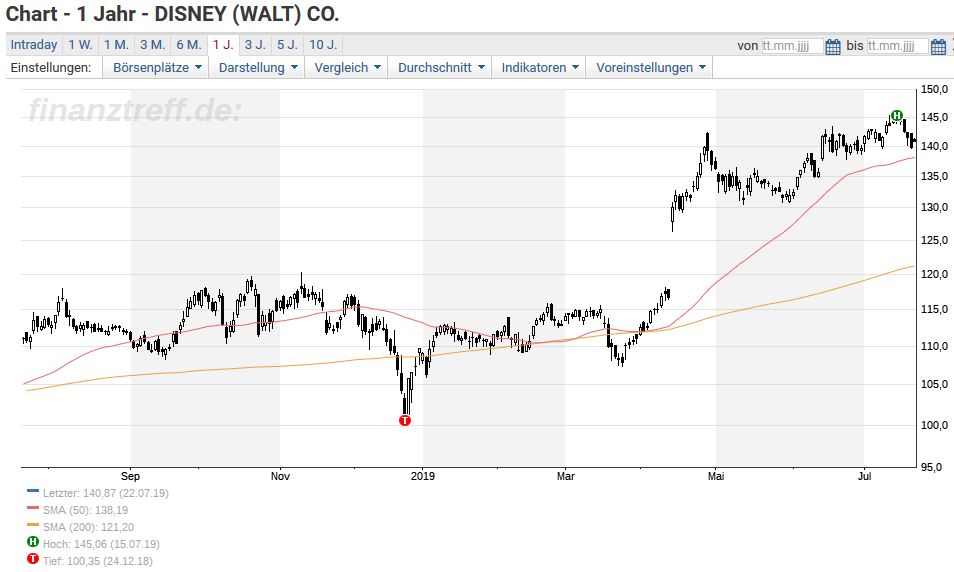Screen dimensions: 954x572
Task: Click the 'Einstellungen:' label
Action: (x=50, y=68)
